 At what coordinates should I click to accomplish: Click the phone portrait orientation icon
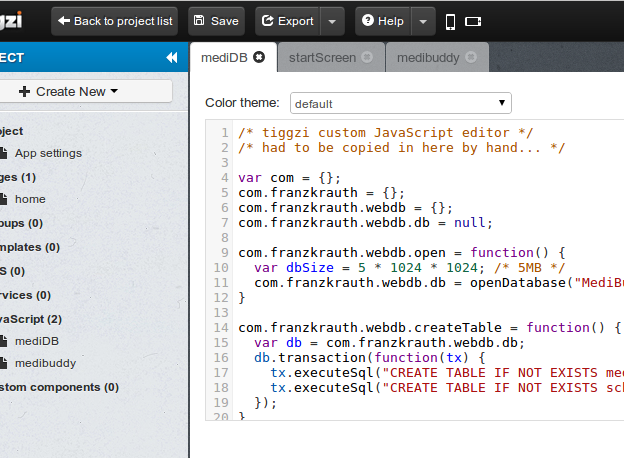[450, 21]
